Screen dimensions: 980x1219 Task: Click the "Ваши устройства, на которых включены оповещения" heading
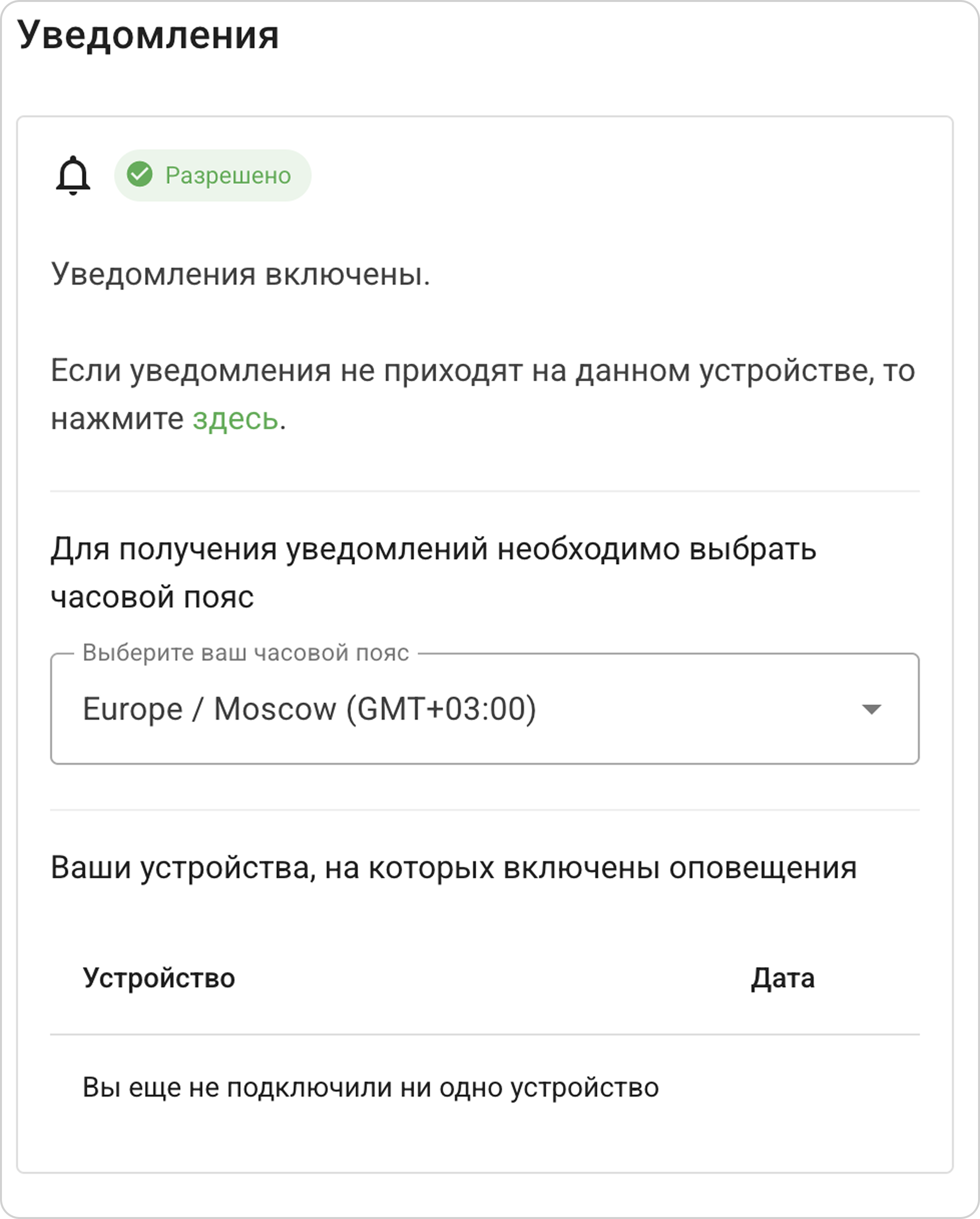(x=453, y=867)
